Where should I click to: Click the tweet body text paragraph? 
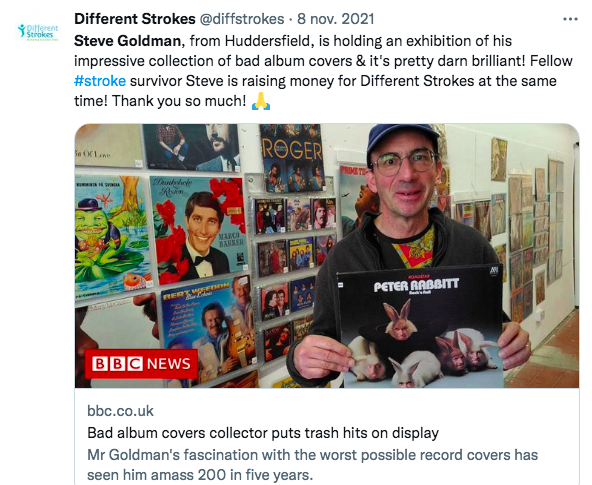[x=323, y=71]
